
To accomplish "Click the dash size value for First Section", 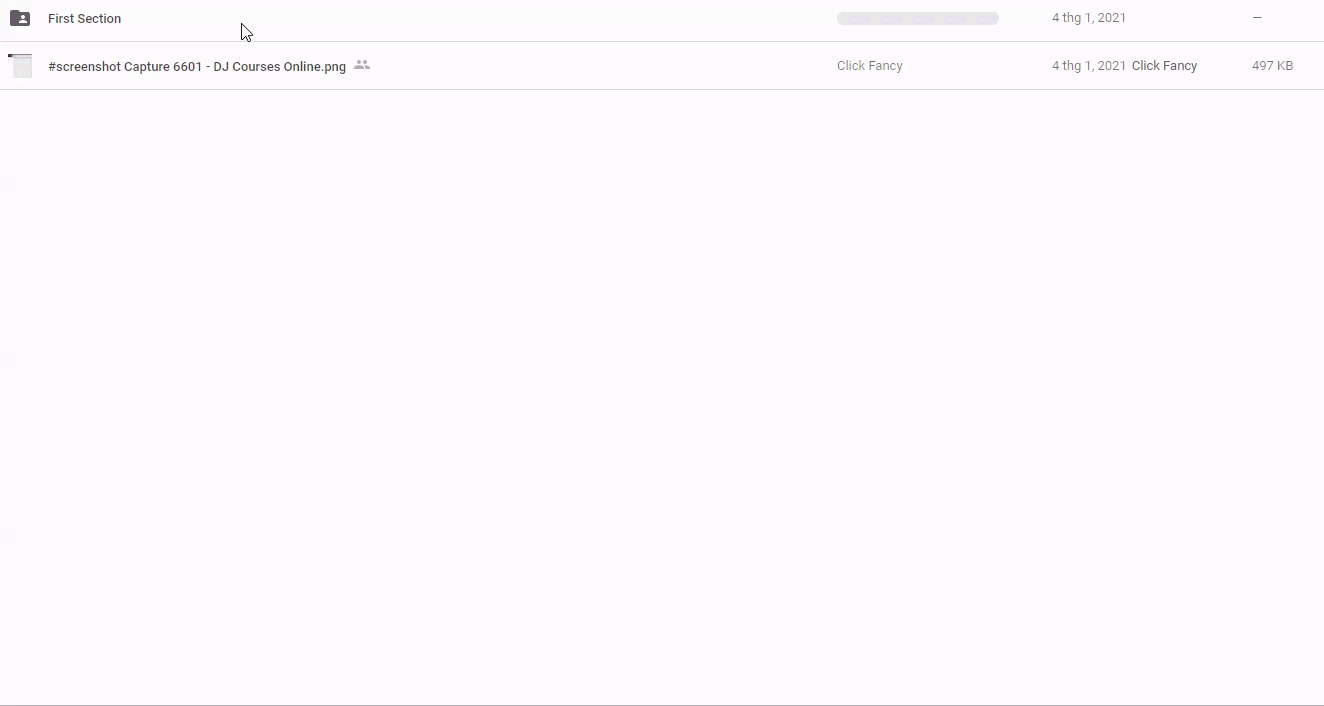I will [x=1257, y=18].
